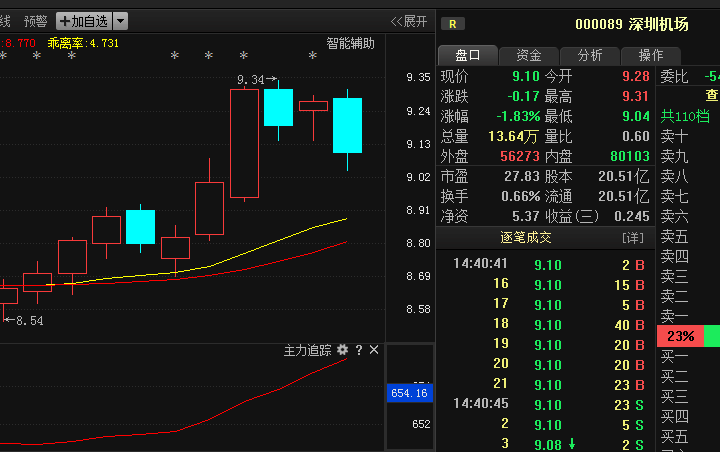Click the 换手 0.66% value
Screen dimensions: 720x452
click(521, 197)
